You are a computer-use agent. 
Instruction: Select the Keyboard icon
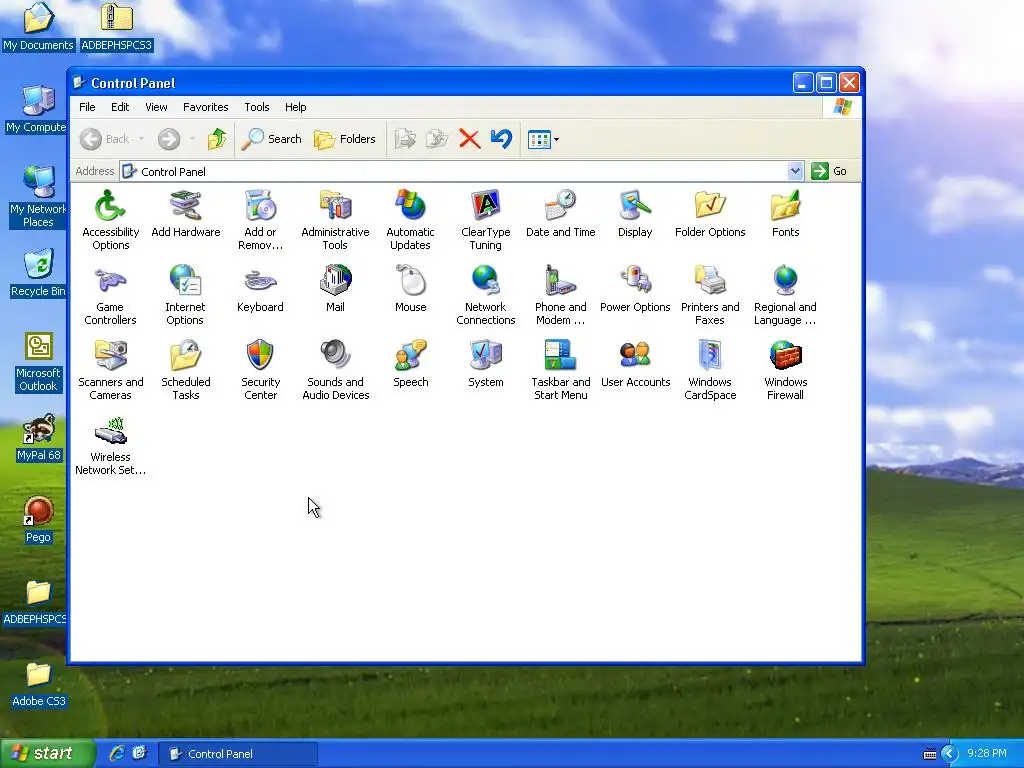coord(260,289)
